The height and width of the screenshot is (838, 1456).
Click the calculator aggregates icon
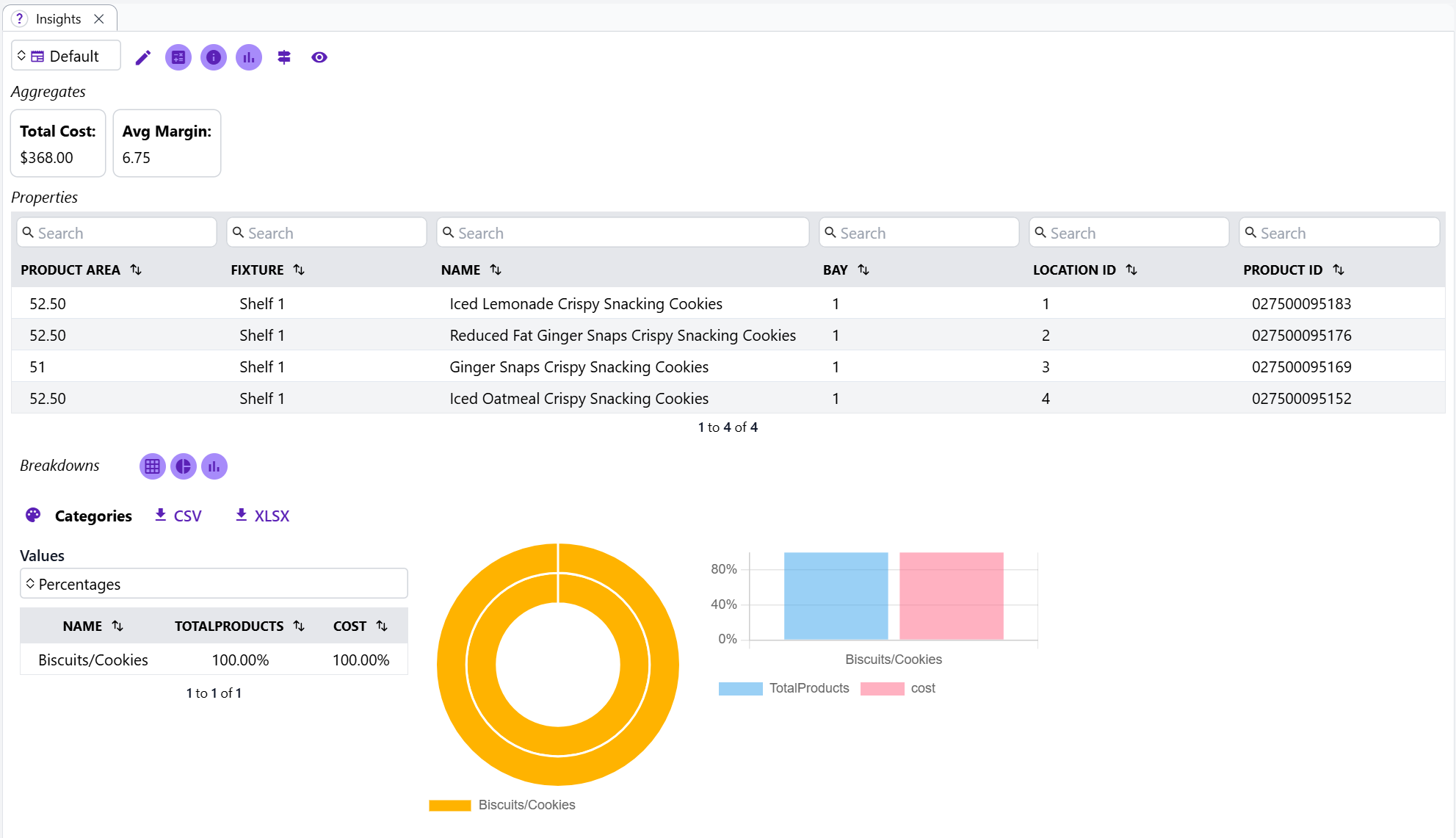[x=178, y=57]
